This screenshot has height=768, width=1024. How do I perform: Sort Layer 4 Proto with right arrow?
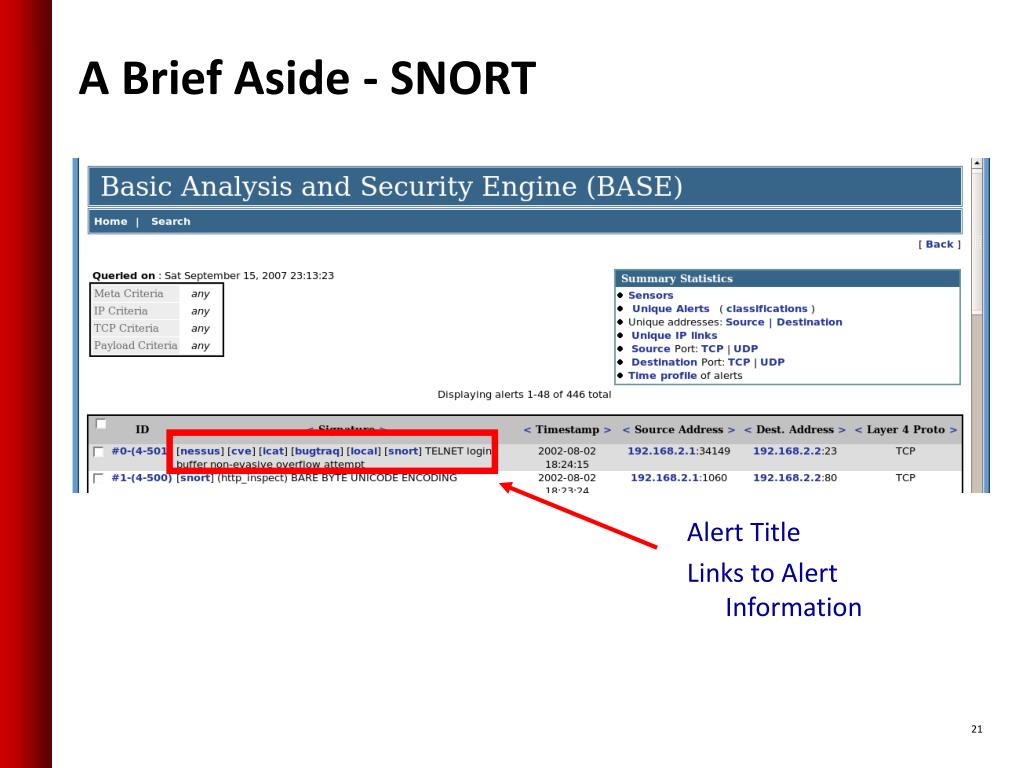point(953,430)
